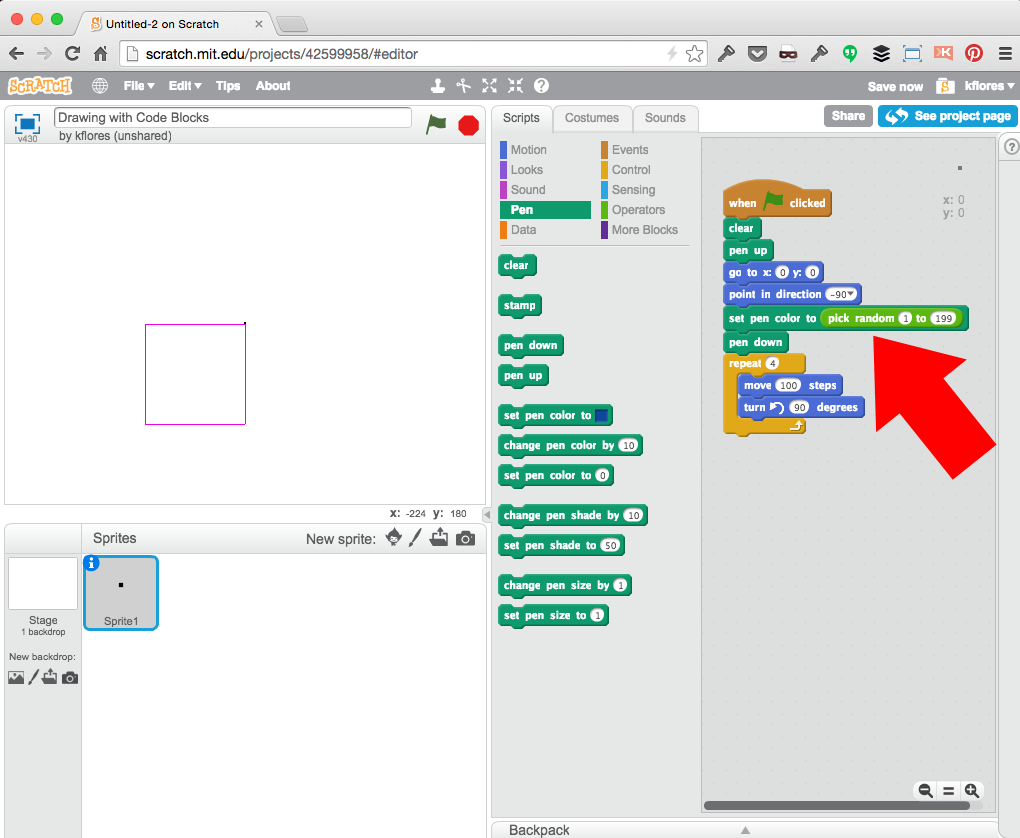Select the Grow sprite tool
This screenshot has height=838, width=1020.
(x=489, y=85)
